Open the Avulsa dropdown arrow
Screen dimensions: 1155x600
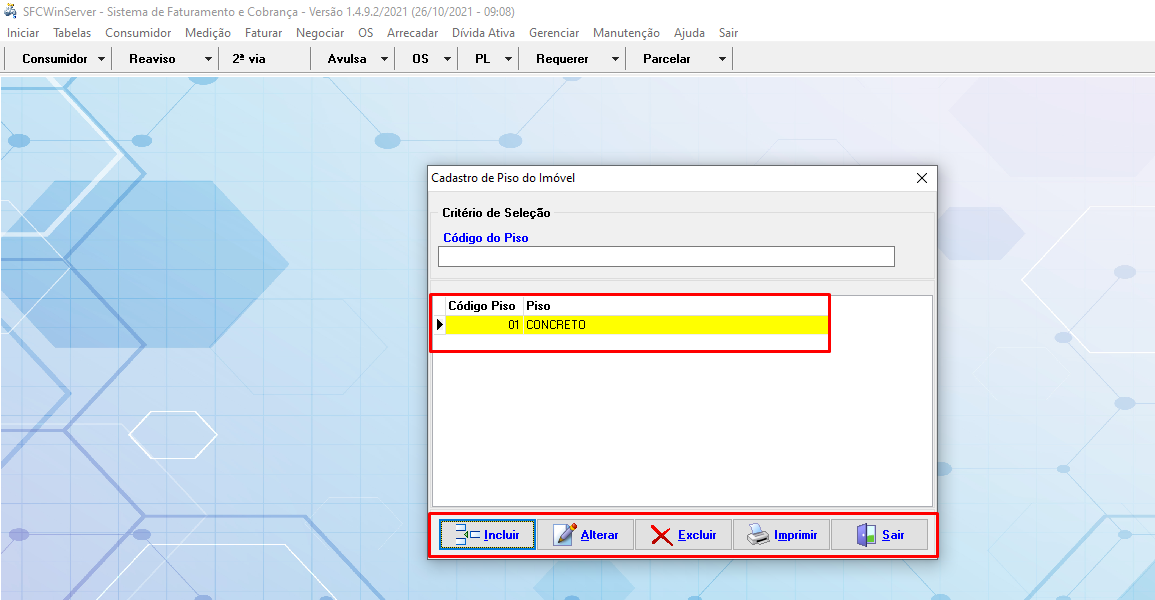coord(384,59)
